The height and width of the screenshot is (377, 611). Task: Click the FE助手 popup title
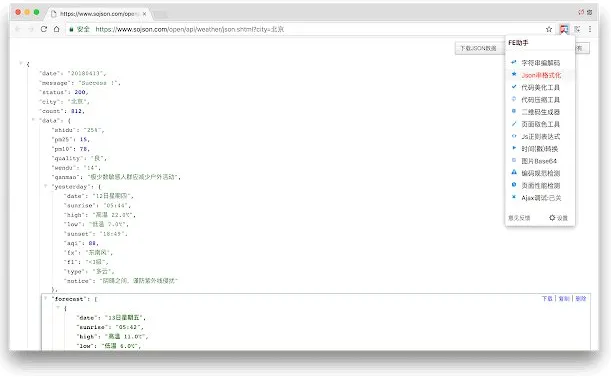tap(518, 42)
